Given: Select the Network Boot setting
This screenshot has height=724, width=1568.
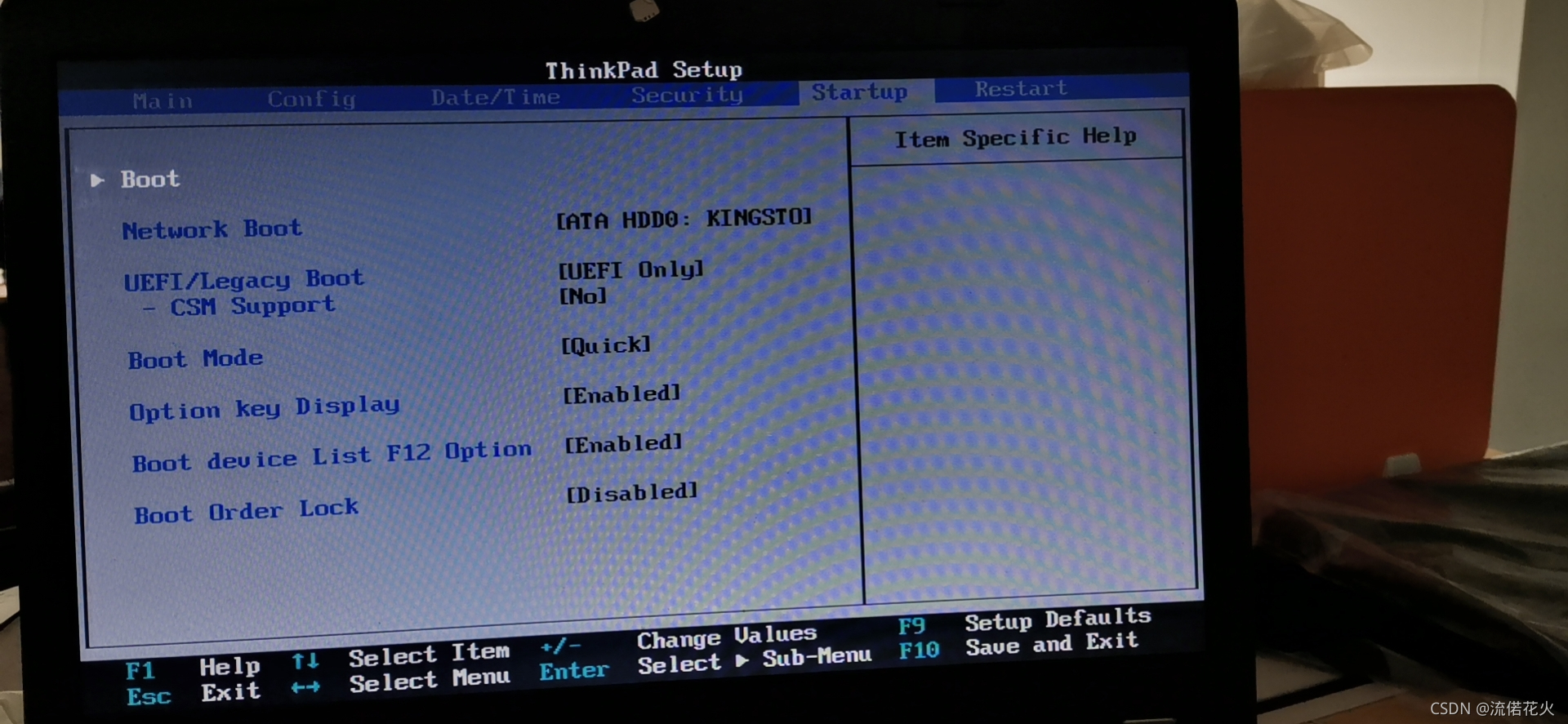Looking at the screenshot, I should tap(212, 229).
